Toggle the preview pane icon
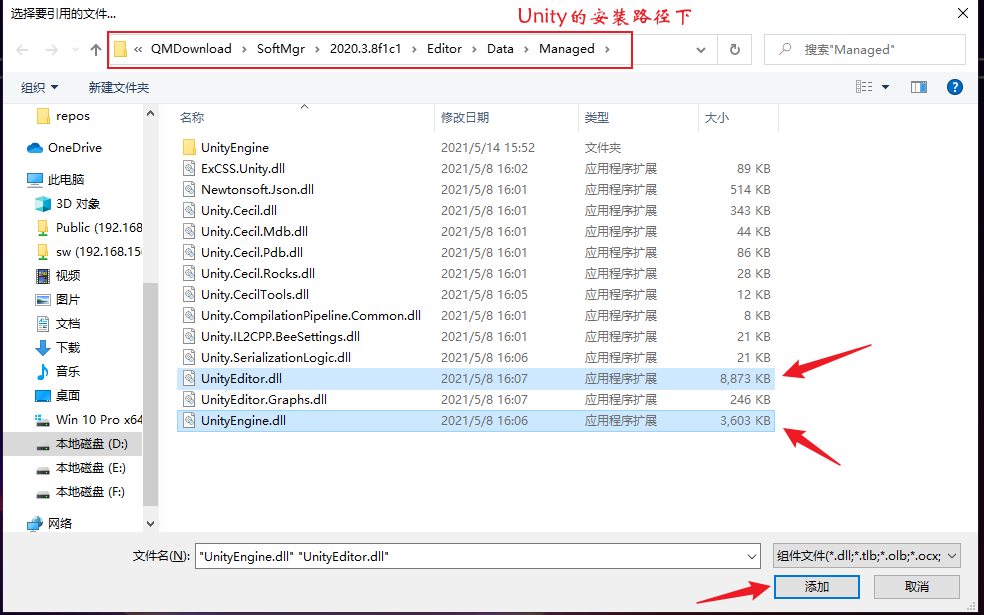The height and width of the screenshot is (615, 984). [919, 87]
